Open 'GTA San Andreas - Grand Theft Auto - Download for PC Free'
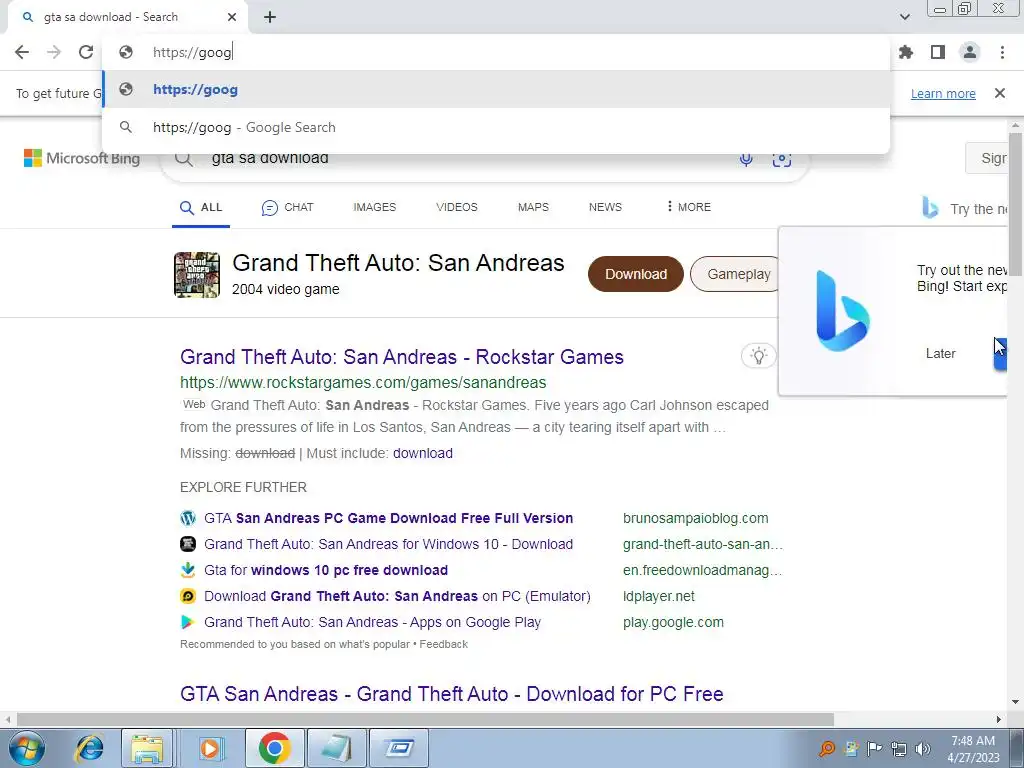The image size is (1024, 768). [x=451, y=694]
